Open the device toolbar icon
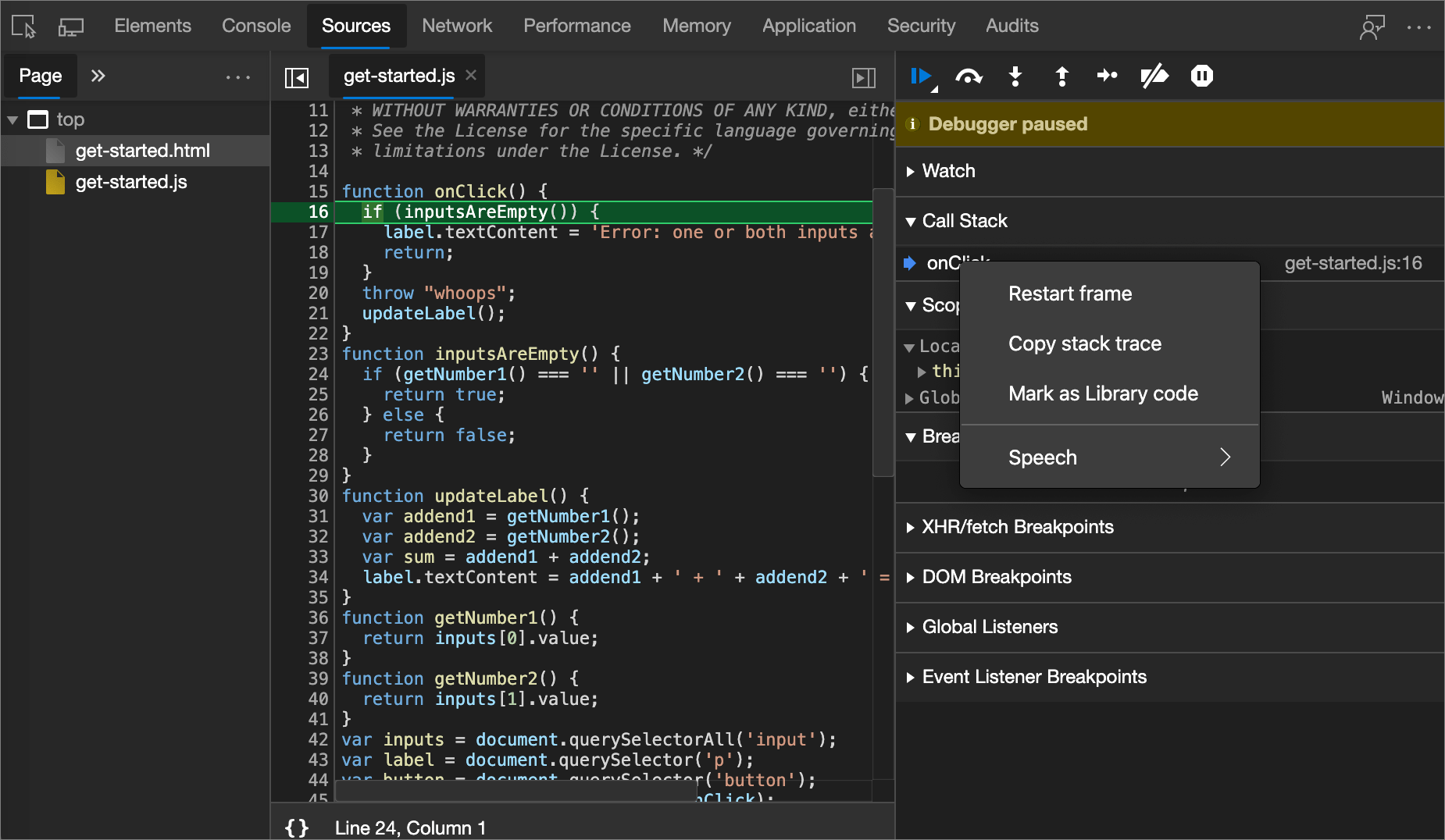 tap(70, 26)
